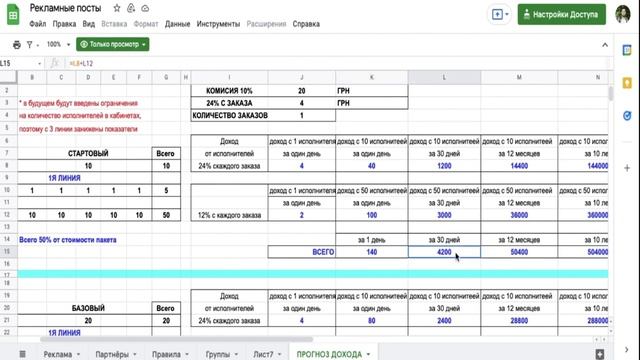This screenshot has width=640, height=360.
Task: Click the cell with value 140
Action: (371, 252)
